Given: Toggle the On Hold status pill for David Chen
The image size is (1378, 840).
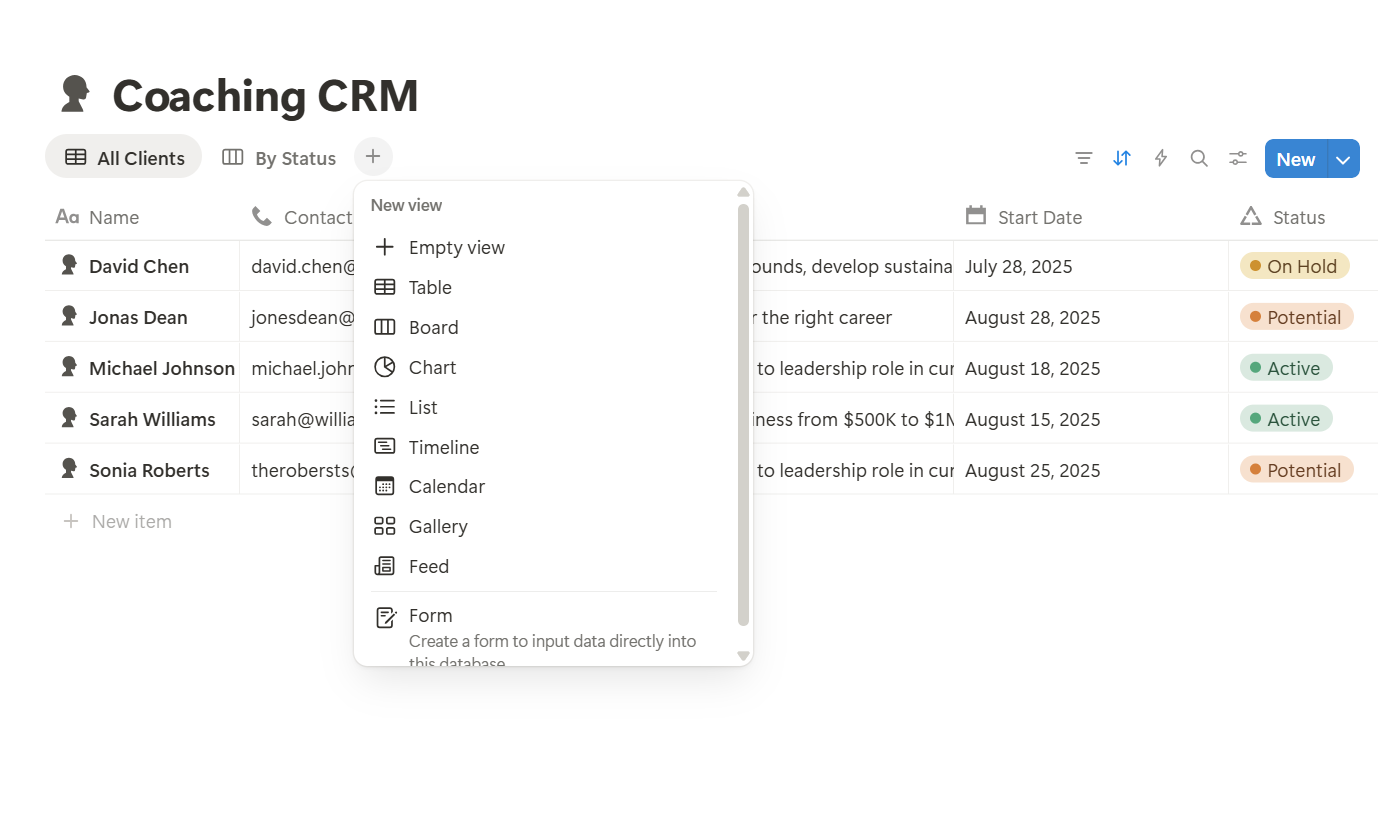Looking at the screenshot, I should pos(1294,266).
